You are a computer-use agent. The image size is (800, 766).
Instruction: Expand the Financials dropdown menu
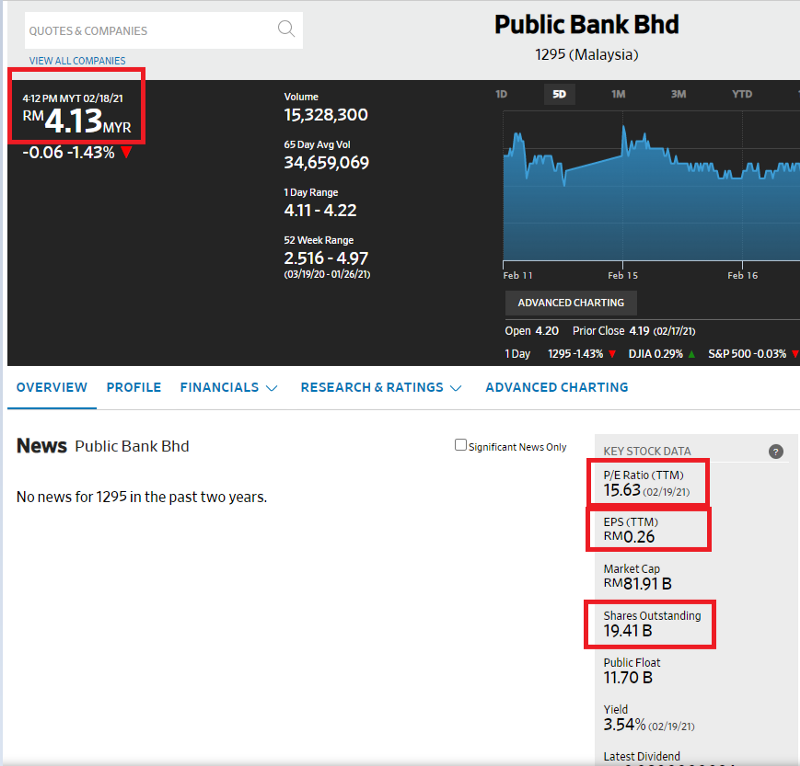(x=229, y=387)
